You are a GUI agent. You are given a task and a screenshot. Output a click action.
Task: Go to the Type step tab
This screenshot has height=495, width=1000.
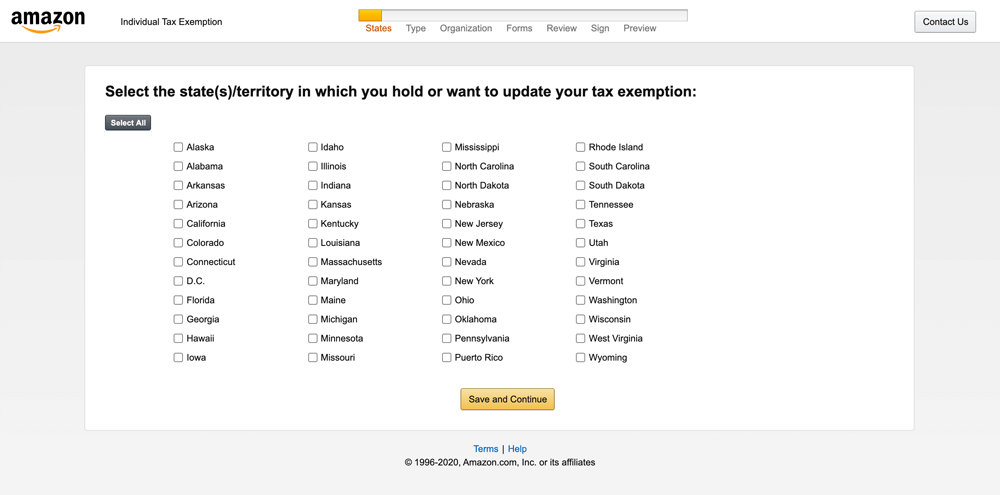[x=416, y=28]
